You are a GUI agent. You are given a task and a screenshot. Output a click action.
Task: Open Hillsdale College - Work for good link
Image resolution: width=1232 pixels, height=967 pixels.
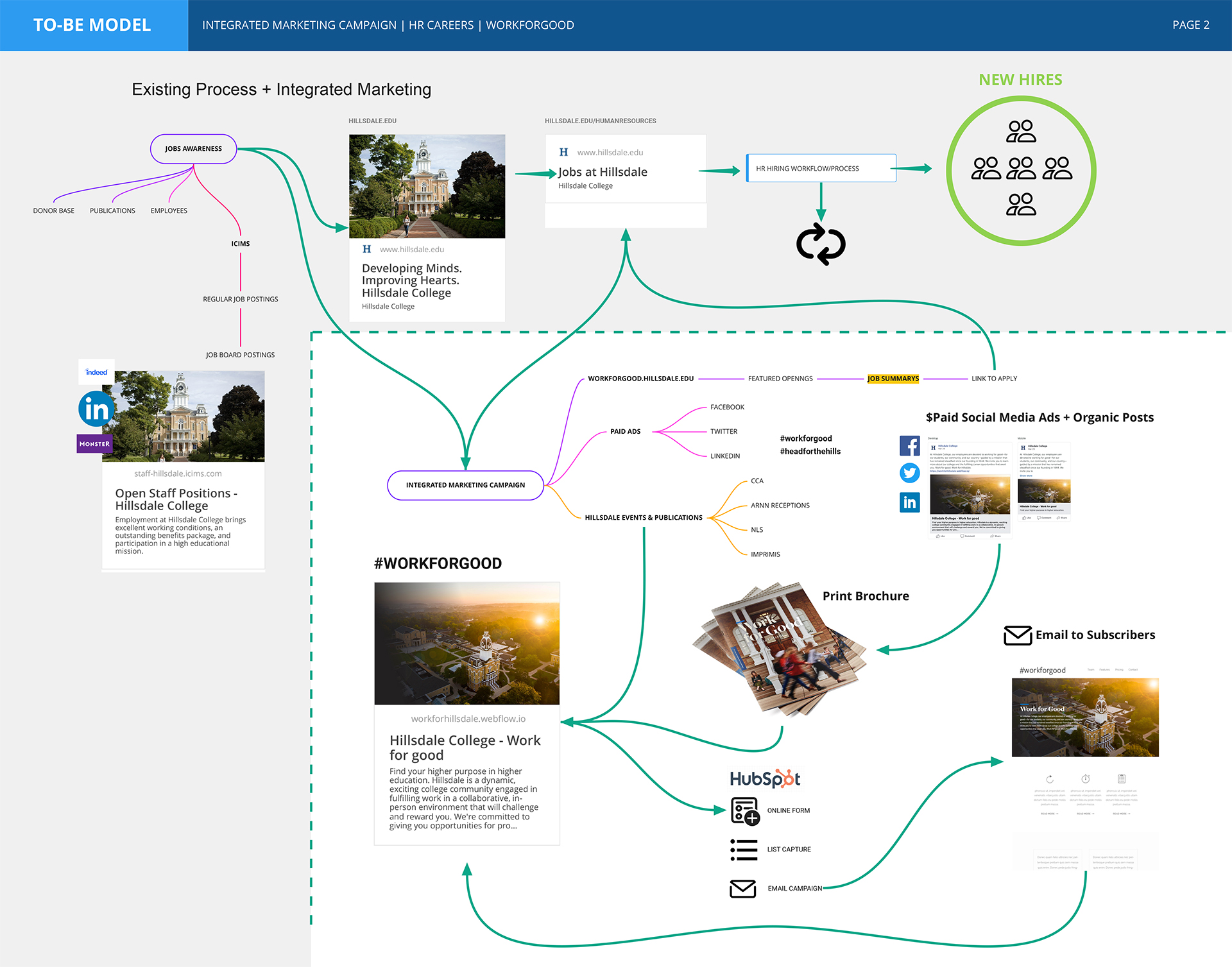click(x=465, y=748)
